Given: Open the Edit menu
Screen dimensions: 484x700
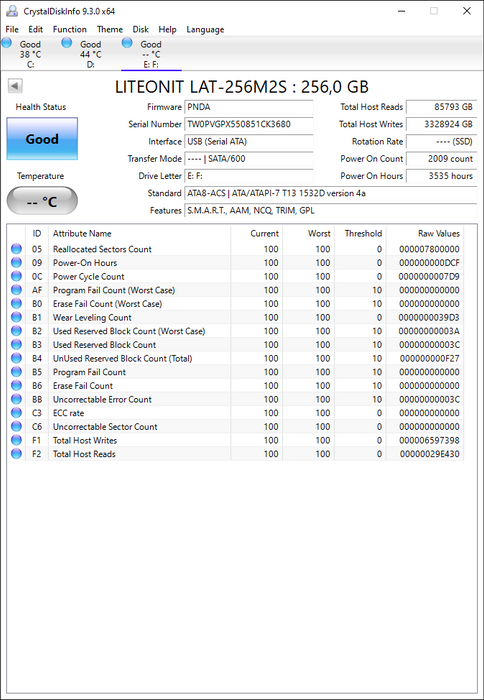Looking at the screenshot, I should 36,29.
